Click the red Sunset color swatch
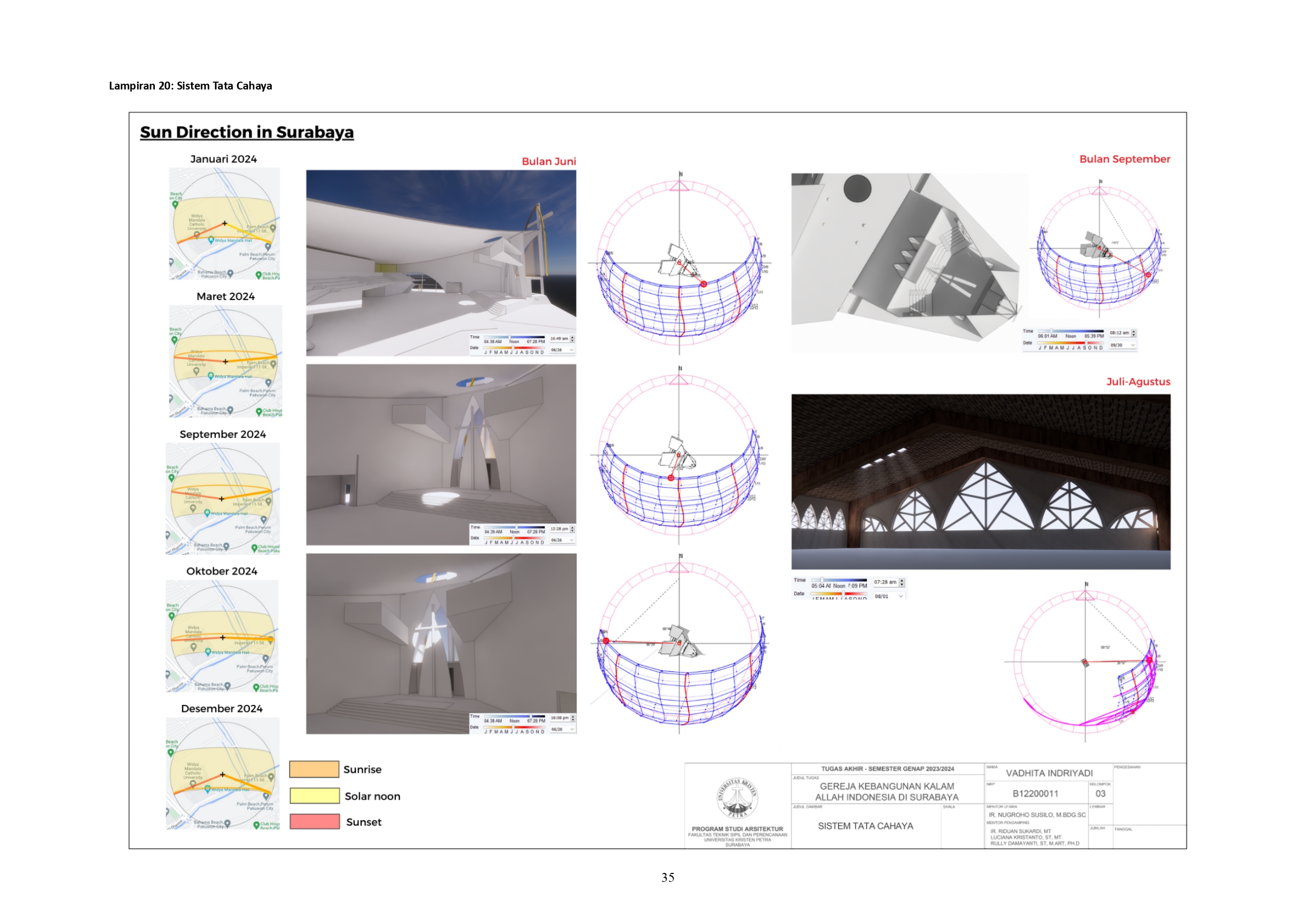The width and height of the screenshot is (1306, 924). point(314,821)
